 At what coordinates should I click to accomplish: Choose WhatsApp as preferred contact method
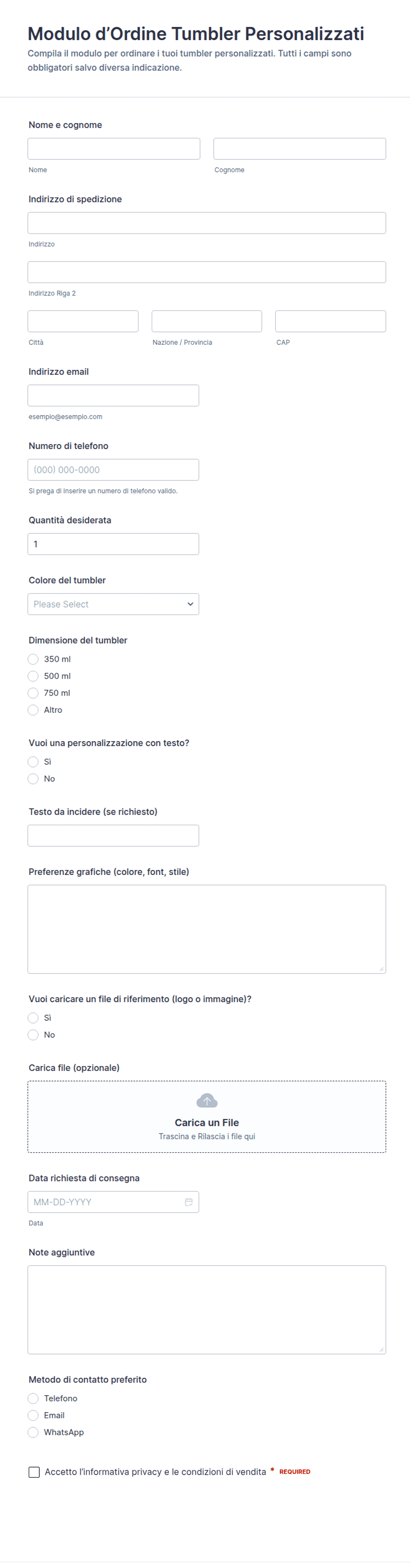point(33,1432)
